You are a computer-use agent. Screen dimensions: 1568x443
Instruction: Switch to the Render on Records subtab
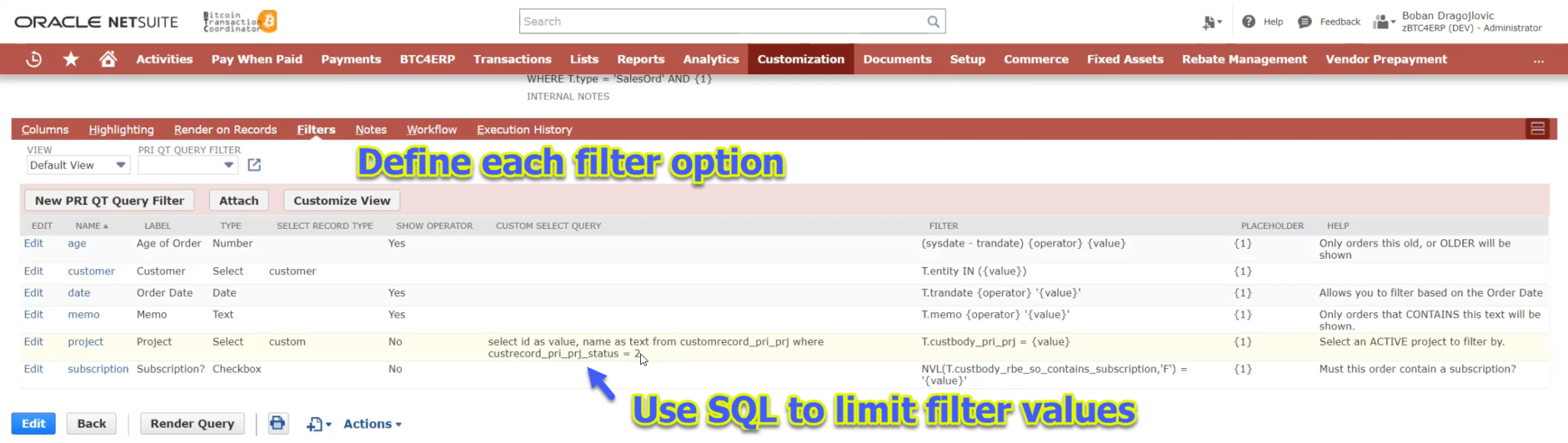coord(225,129)
